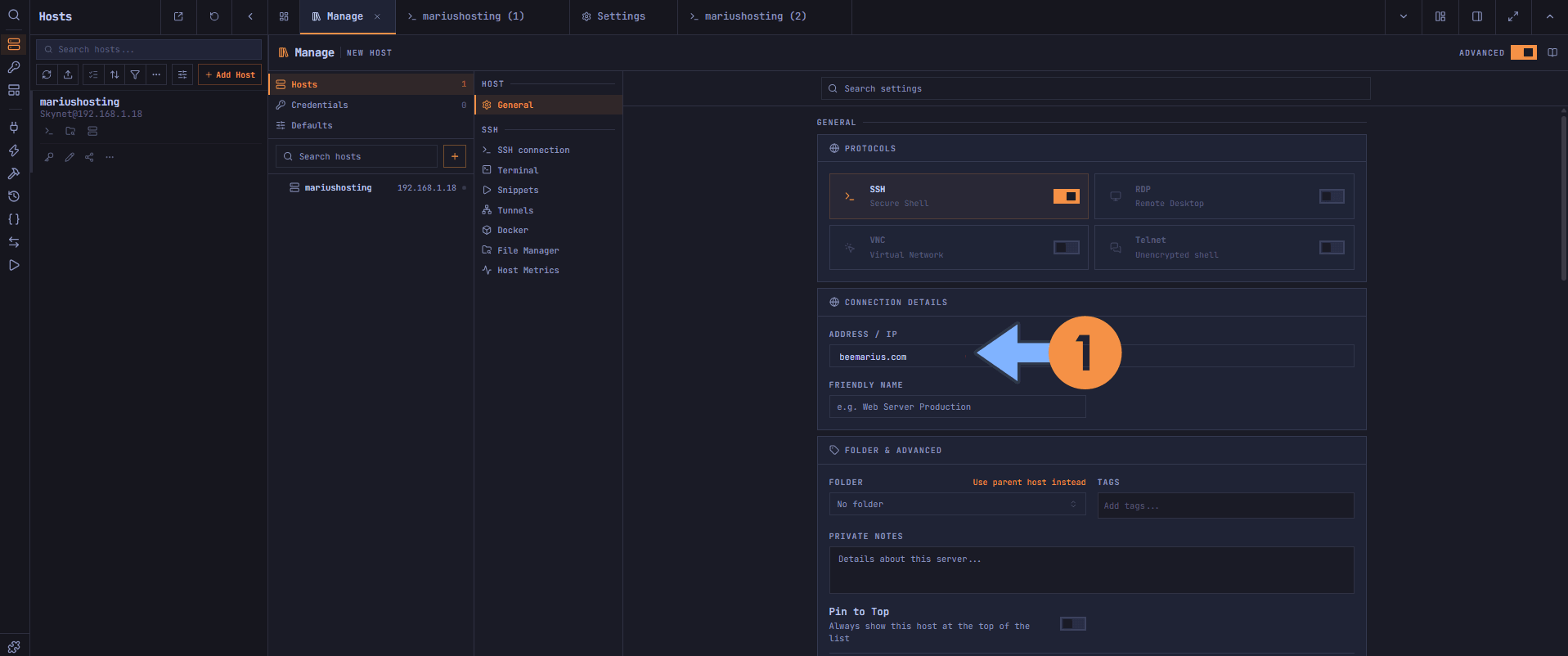This screenshot has height=656, width=1568.
Task: Open terminal icon under mariushosting host card
Action: pyautogui.click(x=49, y=131)
